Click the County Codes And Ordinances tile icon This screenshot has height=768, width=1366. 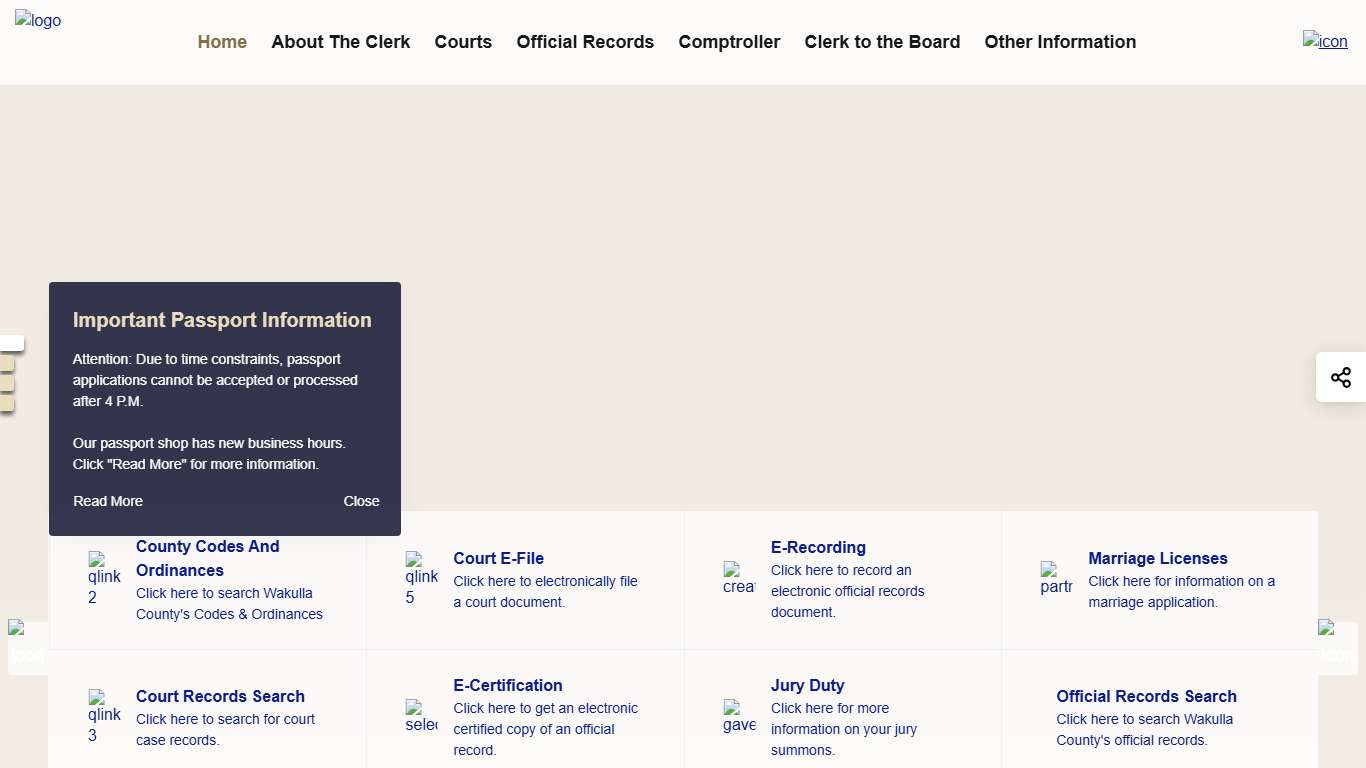click(104, 579)
